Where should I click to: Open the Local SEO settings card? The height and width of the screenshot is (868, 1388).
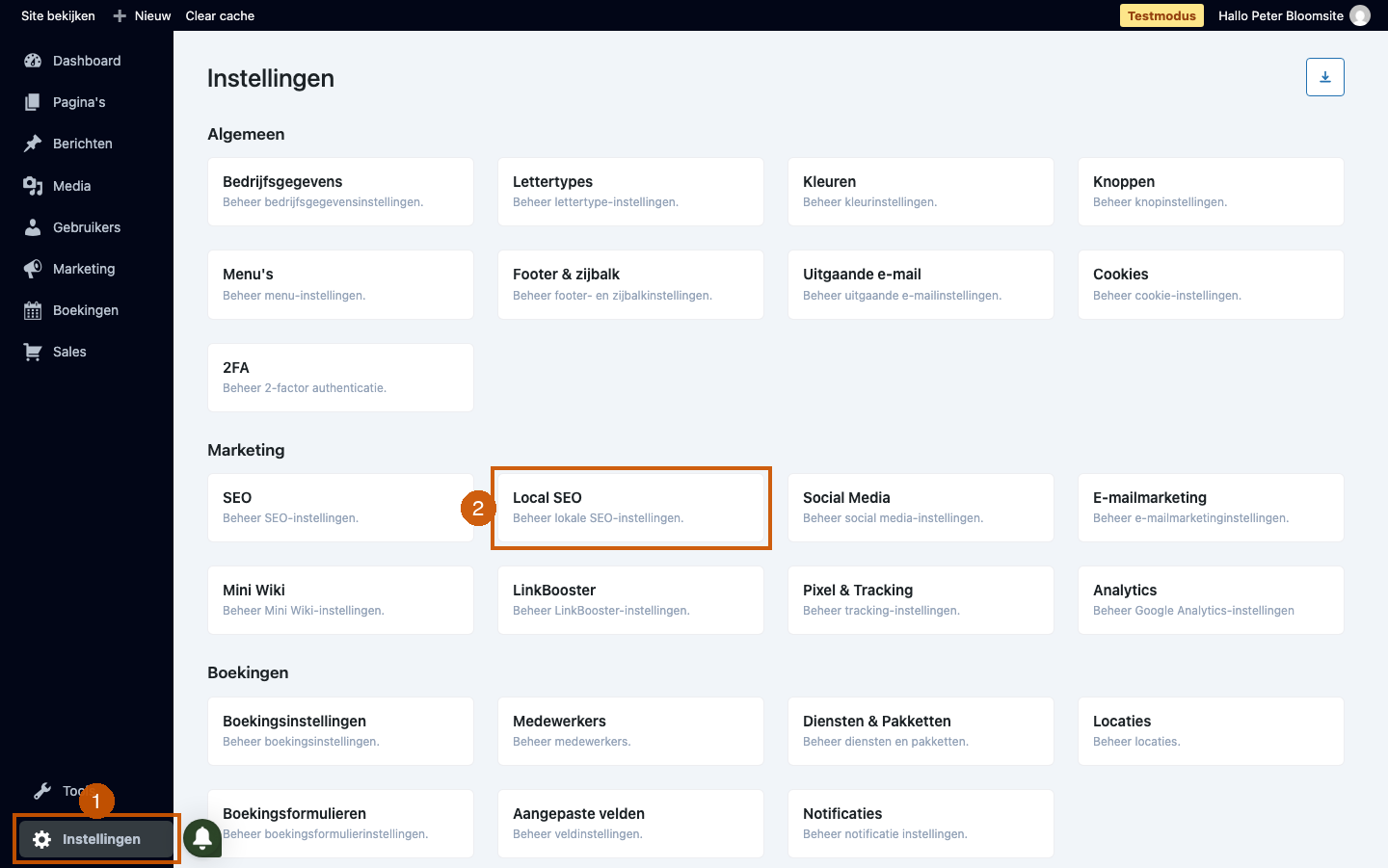pyautogui.click(x=630, y=508)
